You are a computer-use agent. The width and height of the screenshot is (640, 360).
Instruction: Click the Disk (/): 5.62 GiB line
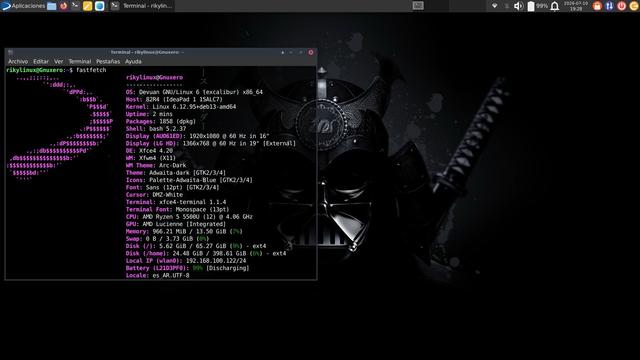pos(196,247)
